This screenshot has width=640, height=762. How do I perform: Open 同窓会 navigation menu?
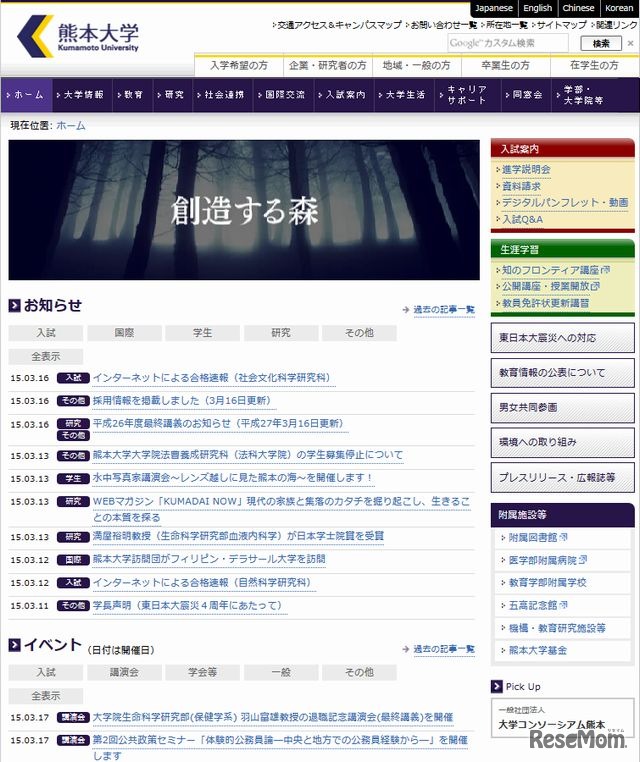click(526, 95)
